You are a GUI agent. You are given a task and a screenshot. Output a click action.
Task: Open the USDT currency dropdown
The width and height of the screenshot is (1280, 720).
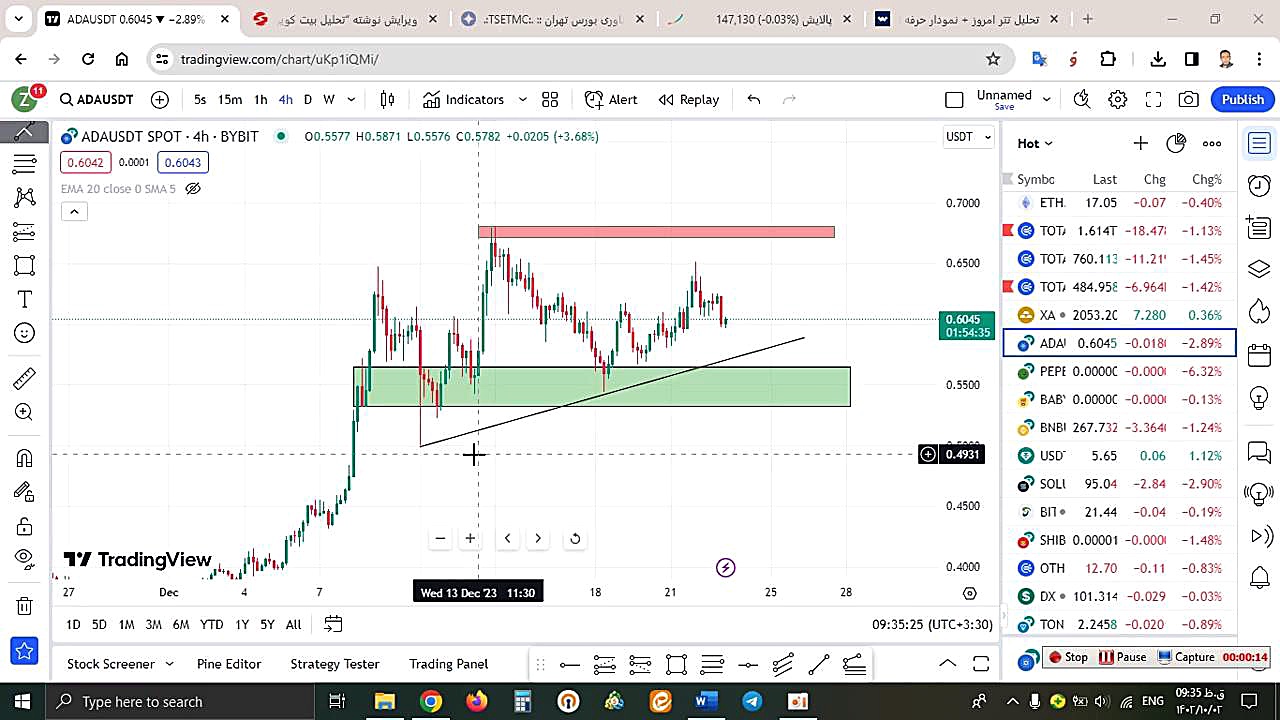pyautogui.click(x=968, y=136)
